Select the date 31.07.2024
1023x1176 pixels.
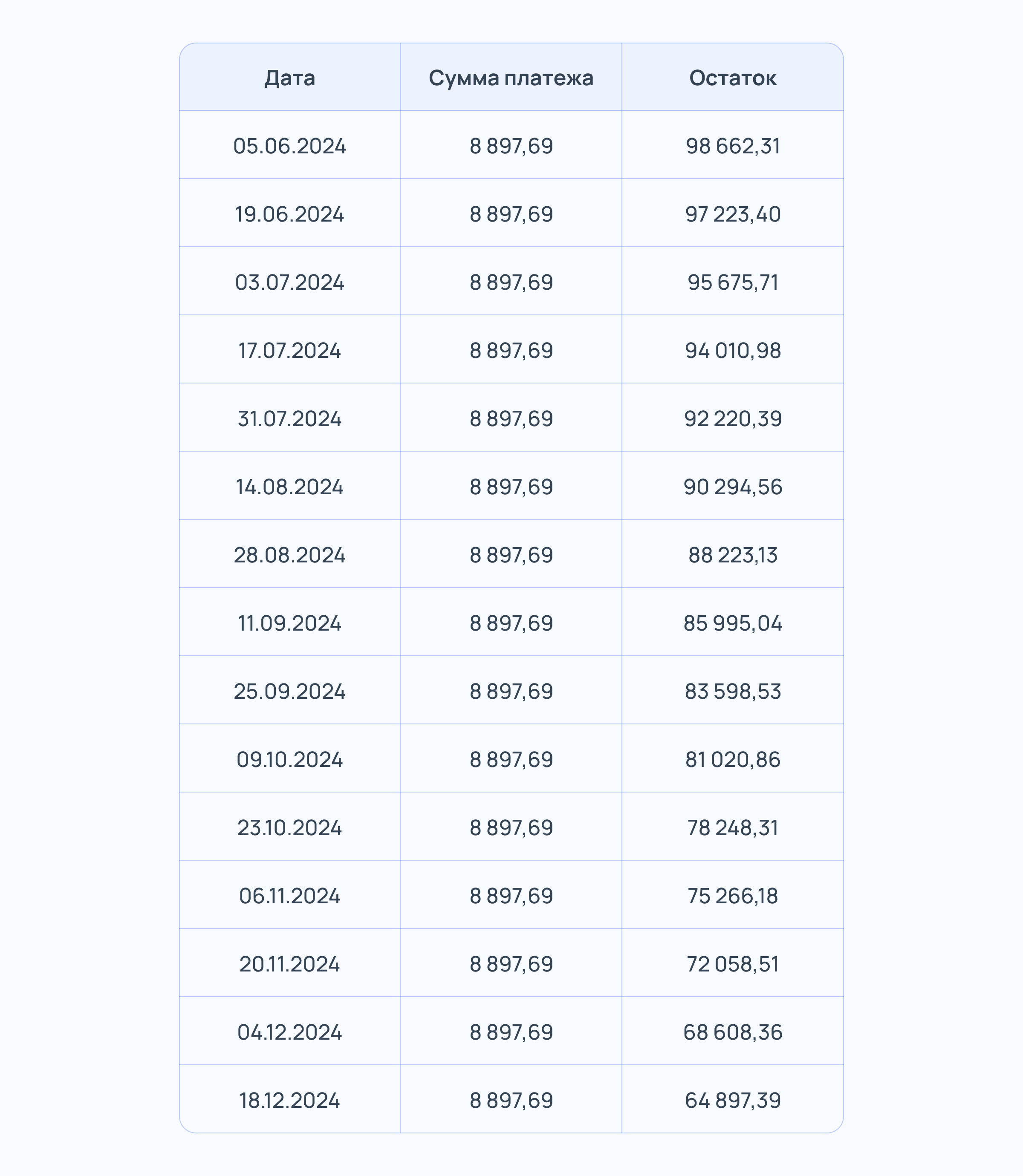coord(289,419)
